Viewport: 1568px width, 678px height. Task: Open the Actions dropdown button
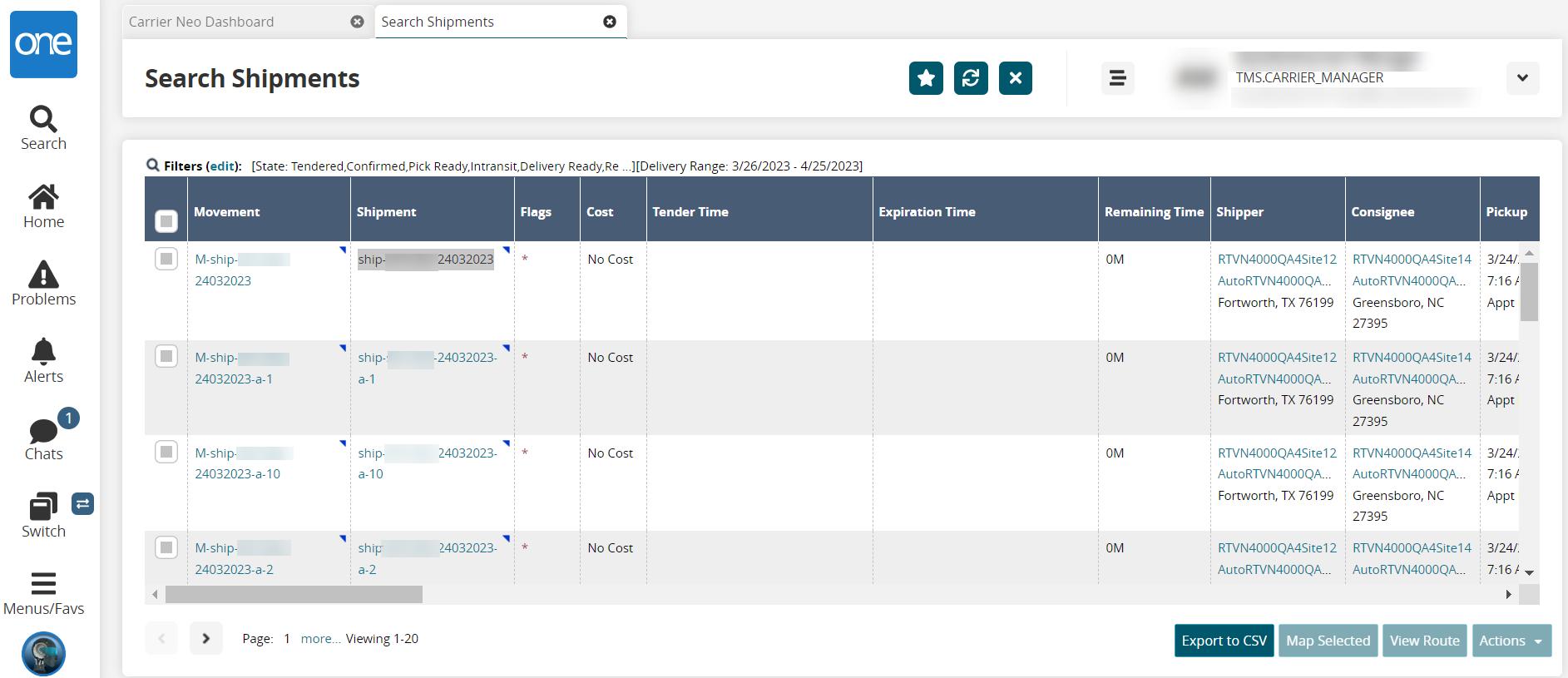pyautogui.click(x=1511, y=641)
